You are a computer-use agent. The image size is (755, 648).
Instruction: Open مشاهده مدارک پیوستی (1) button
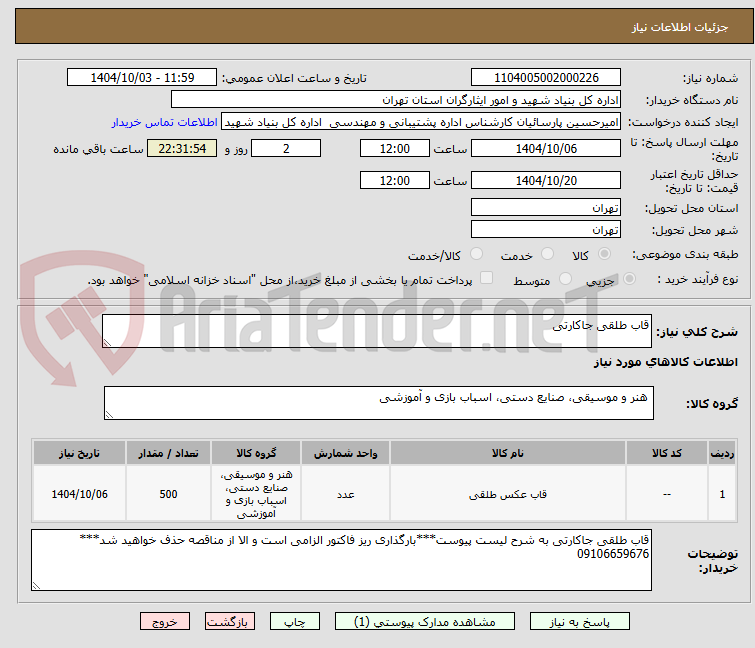[424, 621]
